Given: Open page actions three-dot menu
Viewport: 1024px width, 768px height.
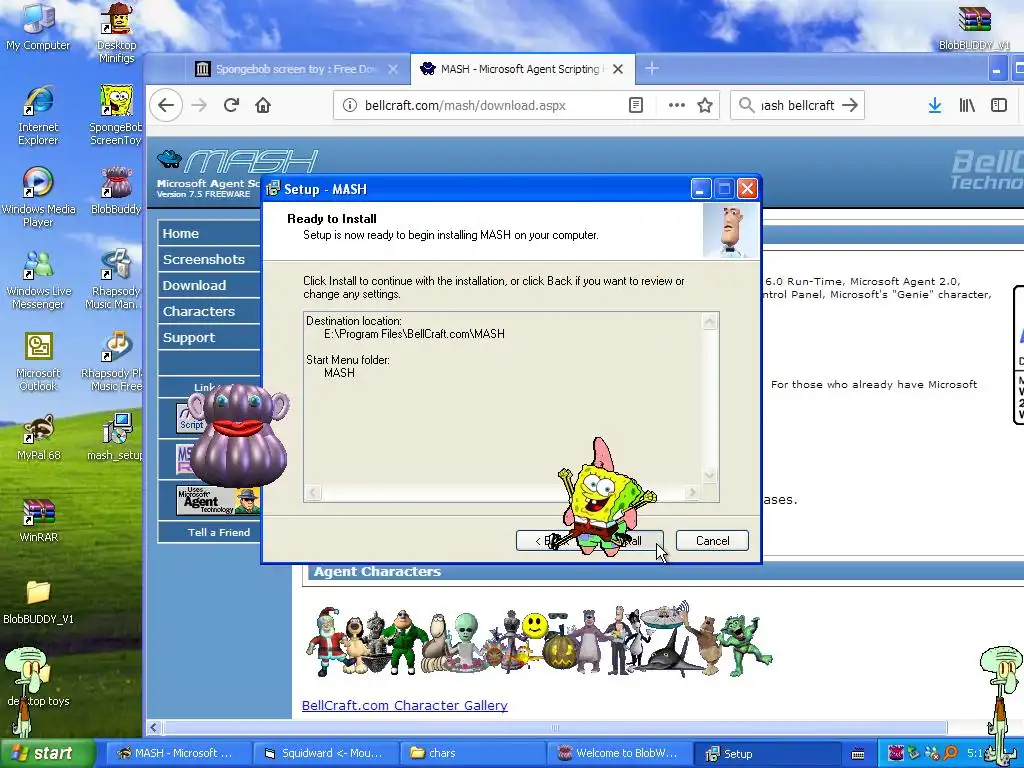Looking at the screenshot, I should tap(677, 105).
